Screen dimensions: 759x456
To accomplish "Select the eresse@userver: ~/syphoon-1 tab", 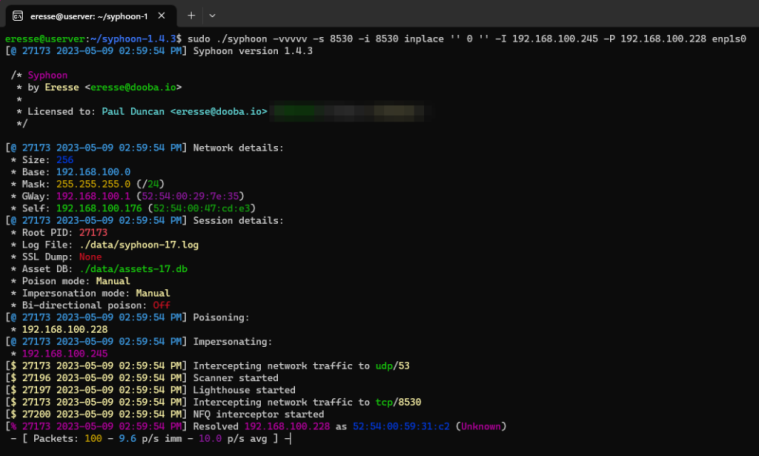I will pyautogui.click(x=91, y=16).
